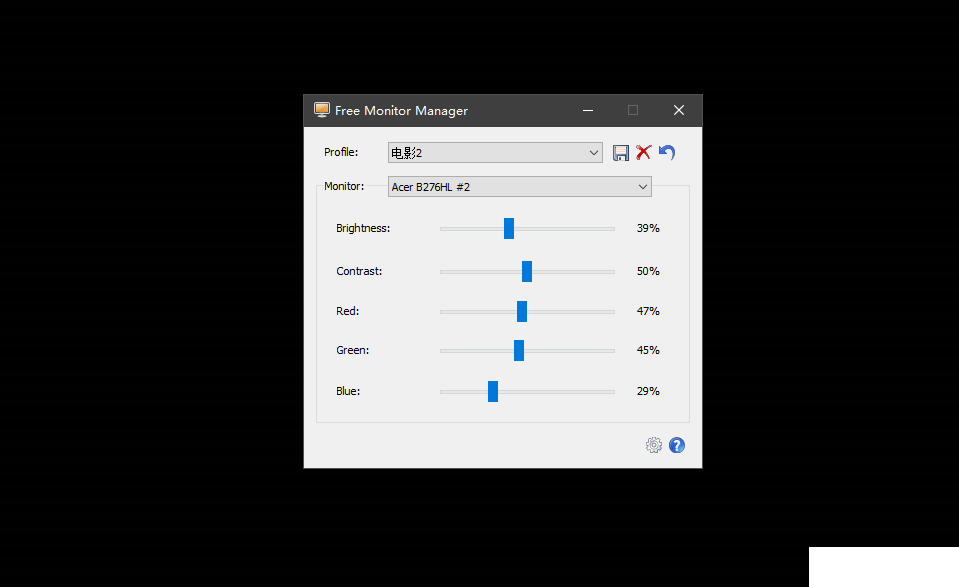Save the current profile with floppy icon
This screenshot has width=959, height=587.
tap(621, 153)
